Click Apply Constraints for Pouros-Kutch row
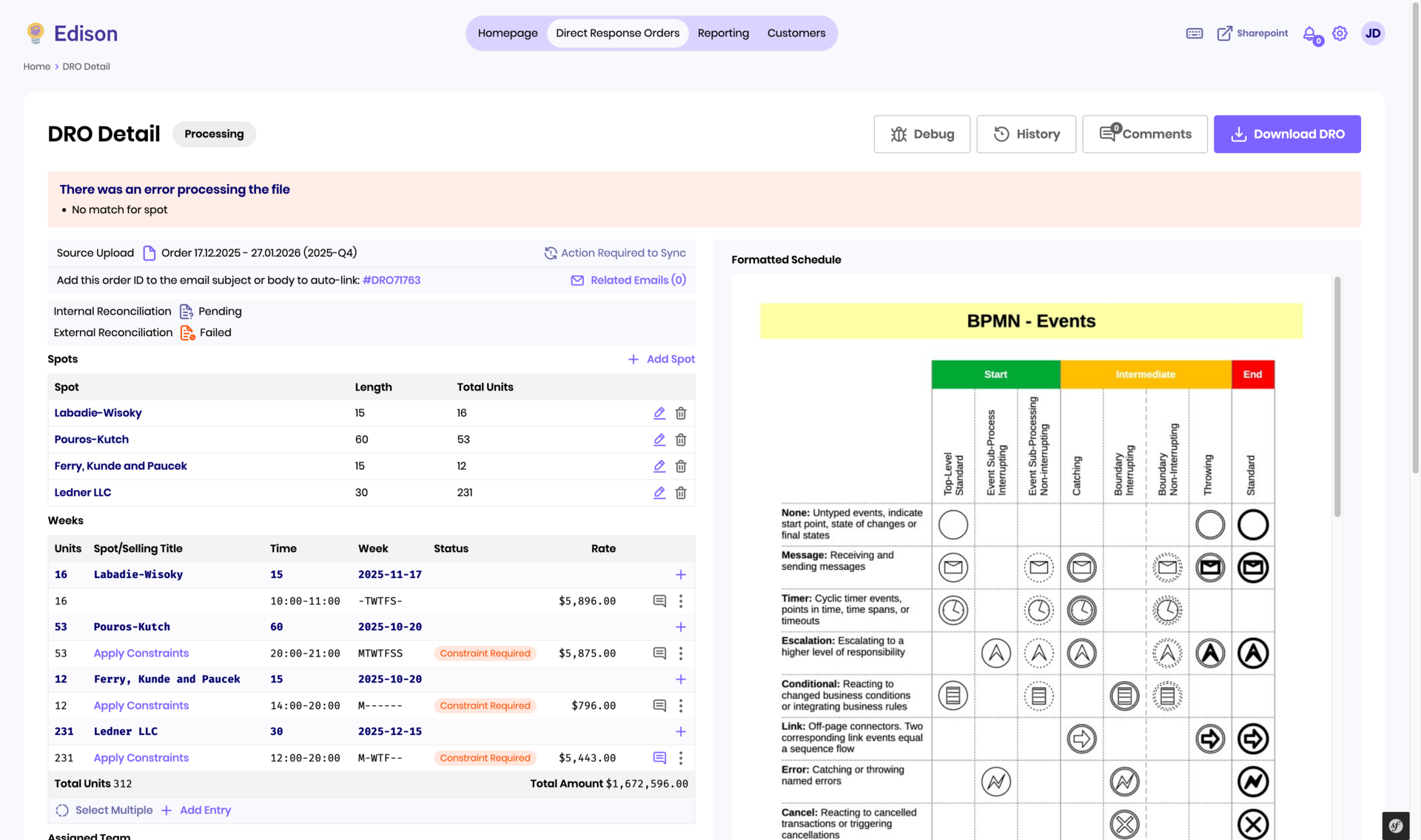This screenshot has height=840, width=1421. [x=141, y=653]
